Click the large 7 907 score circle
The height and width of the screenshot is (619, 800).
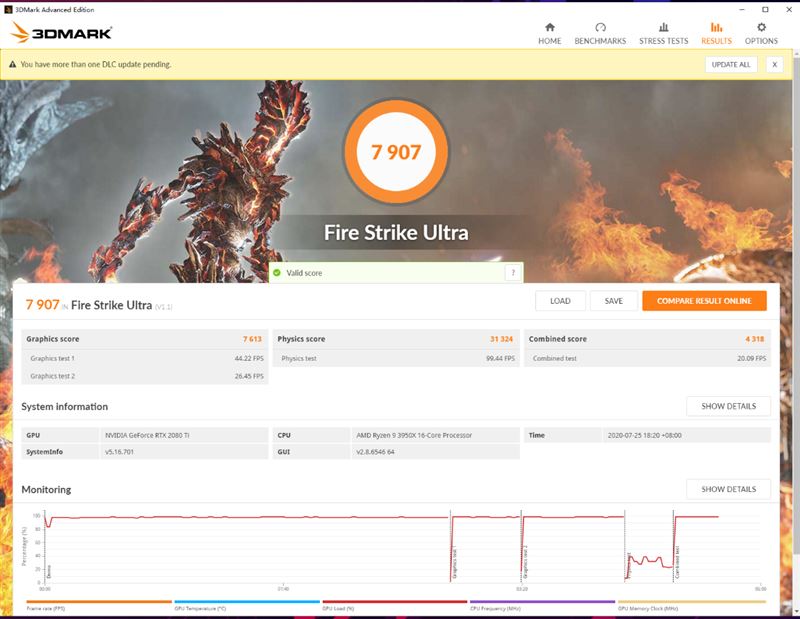[396, 152]
